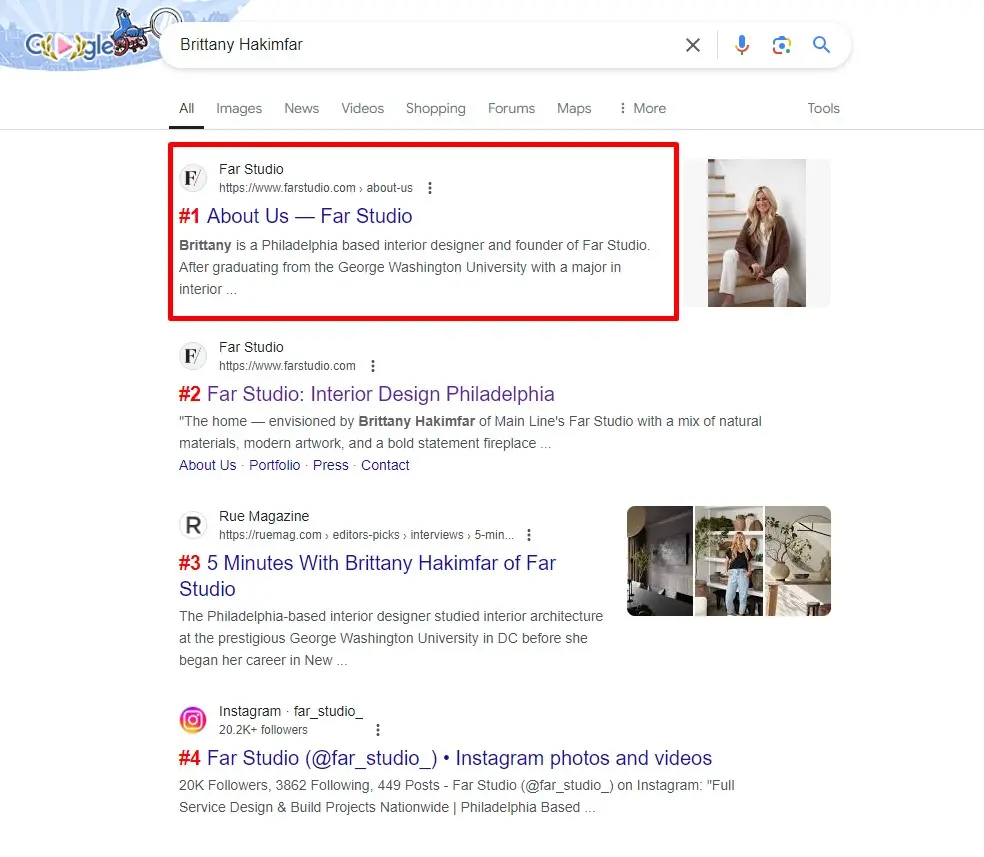The image size is (984, 857).
Task: Open the Tools button
Action: pyautogui.click(x=823, y=108)
